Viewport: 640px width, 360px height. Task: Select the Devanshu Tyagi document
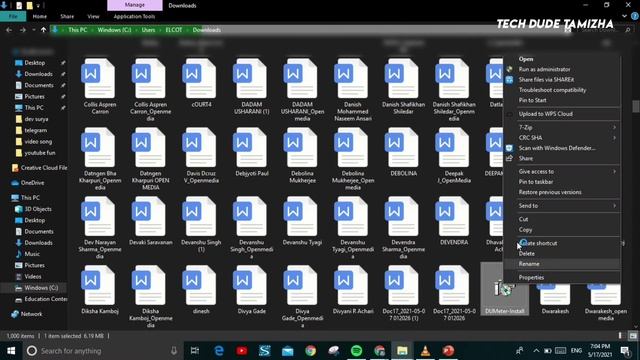point(302,221)
